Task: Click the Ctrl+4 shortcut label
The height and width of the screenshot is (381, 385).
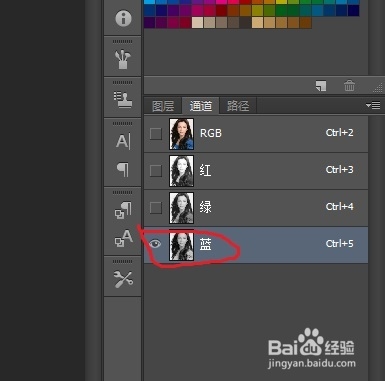Action: click(340, 207)
